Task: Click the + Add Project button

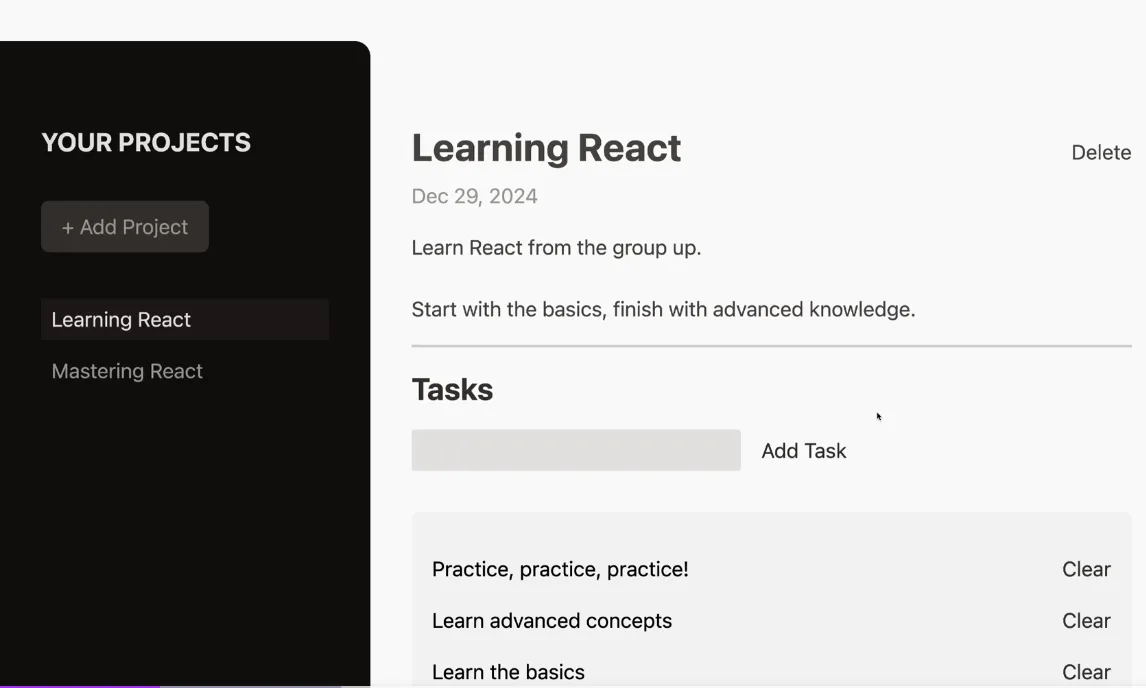Action: (x=125, y=227)
